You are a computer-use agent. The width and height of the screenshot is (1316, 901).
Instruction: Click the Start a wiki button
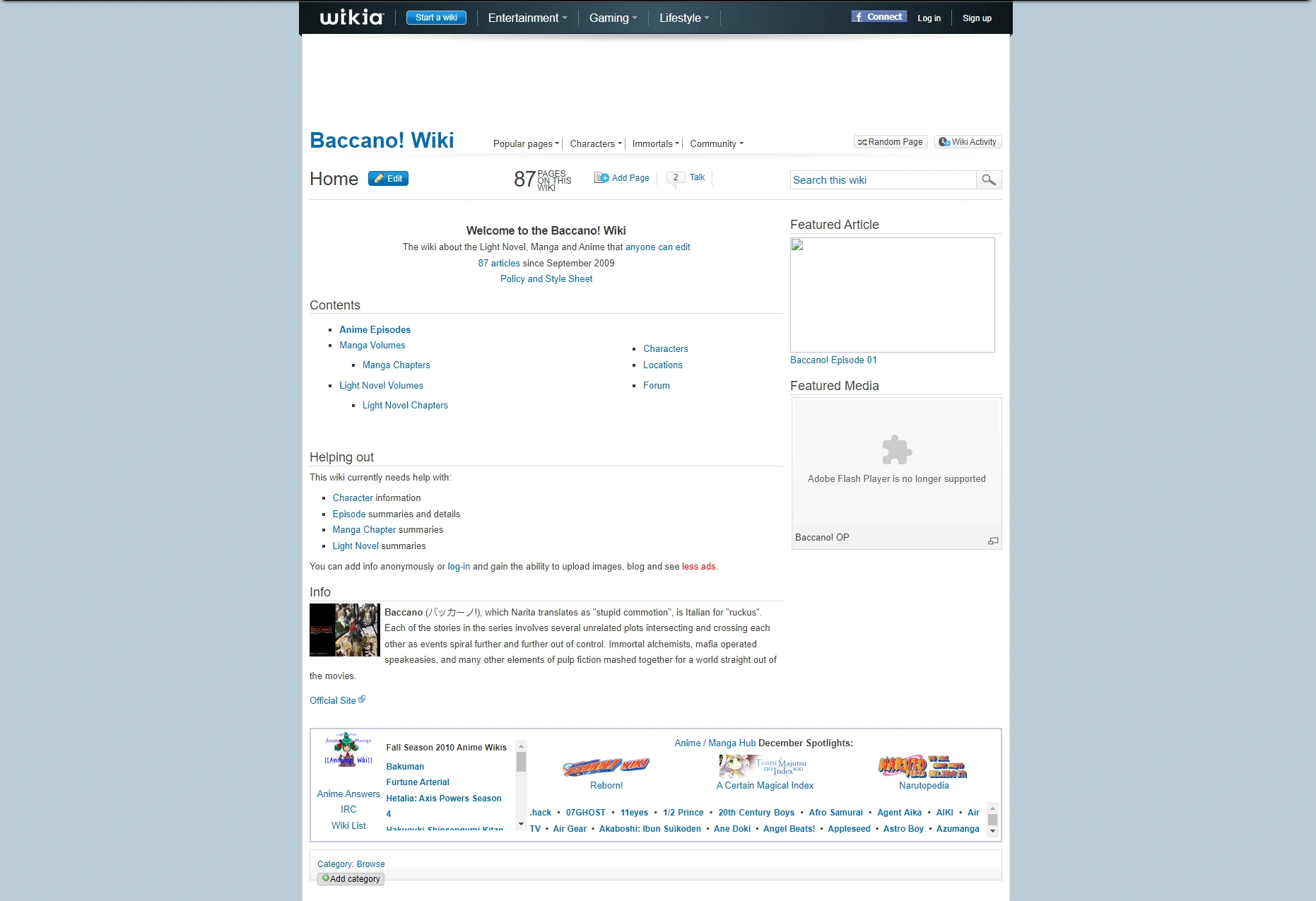click(x=436, y=18)
